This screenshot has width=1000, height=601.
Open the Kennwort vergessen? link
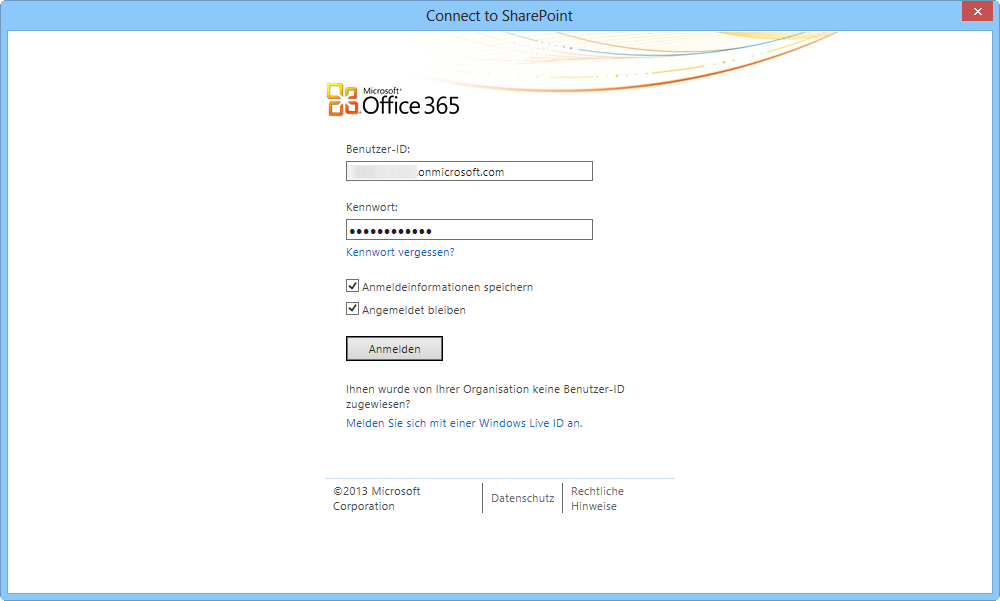coord(400,253)
